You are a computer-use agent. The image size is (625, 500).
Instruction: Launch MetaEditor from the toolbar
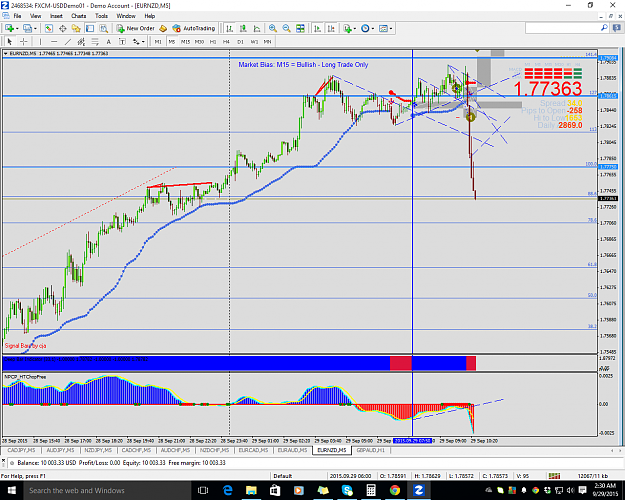[163, 28]
